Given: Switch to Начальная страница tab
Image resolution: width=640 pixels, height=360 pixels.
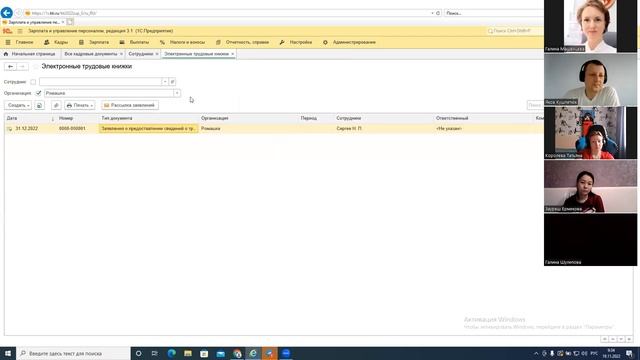Looking at the screenshot, I should pos(30,54).
